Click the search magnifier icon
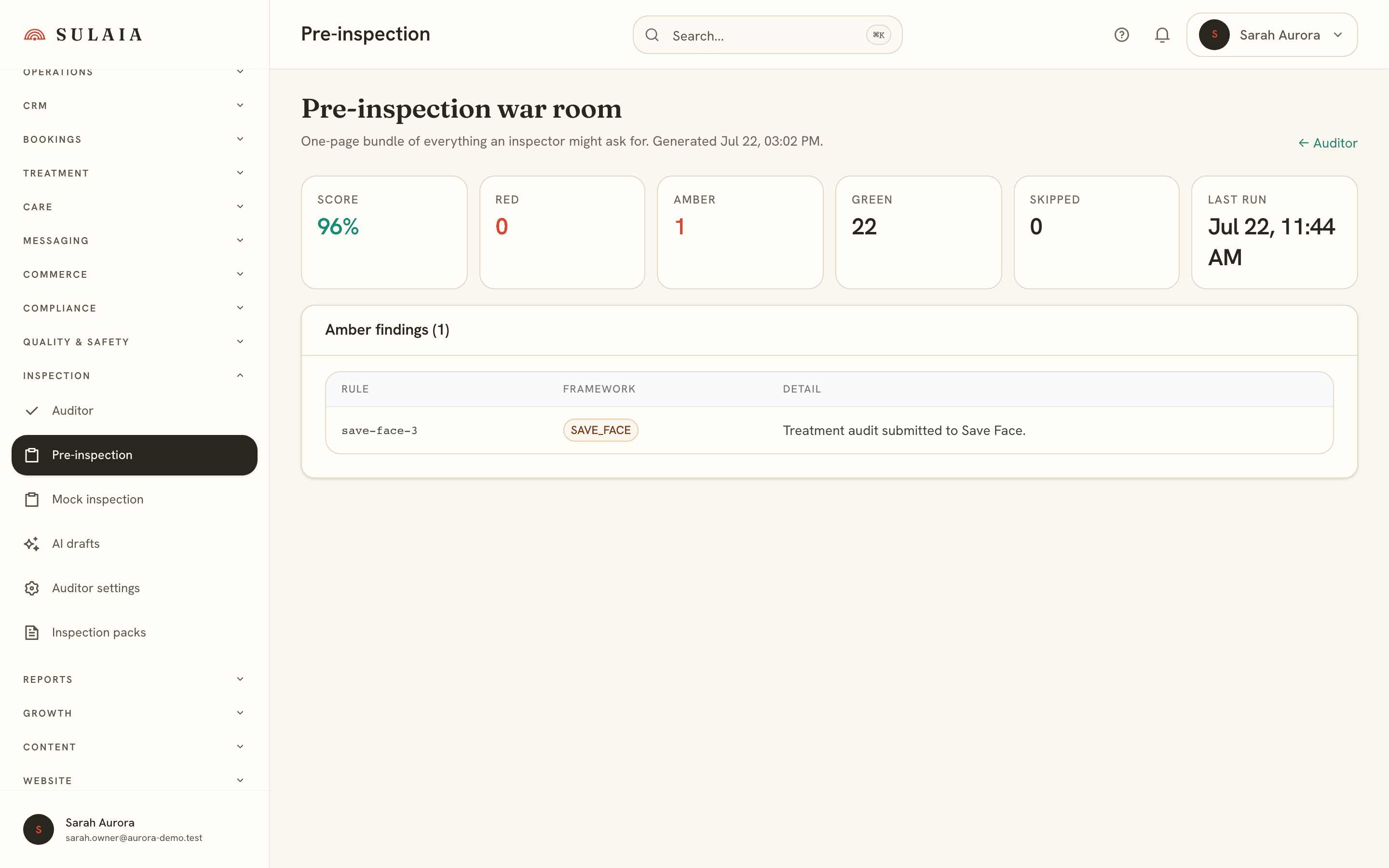 (652, 35)
